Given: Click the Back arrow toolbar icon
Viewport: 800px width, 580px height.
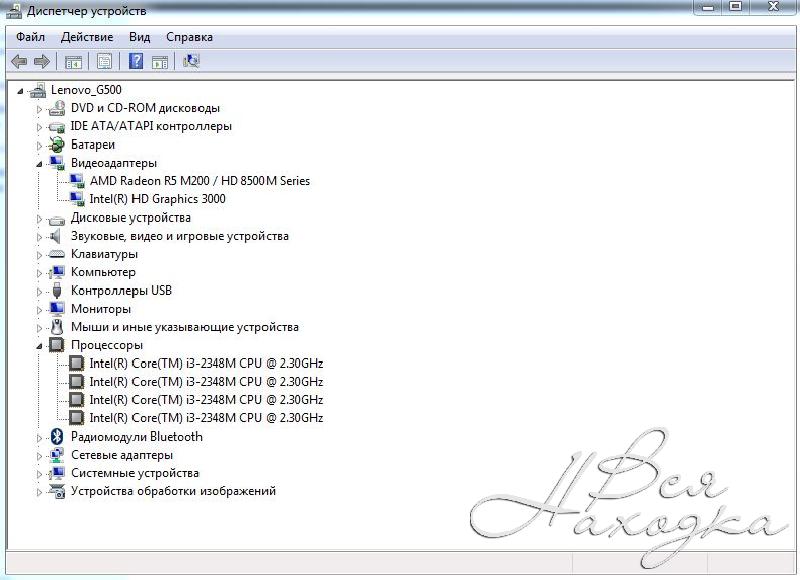Looking at the screenshot, I should point(19,61).
